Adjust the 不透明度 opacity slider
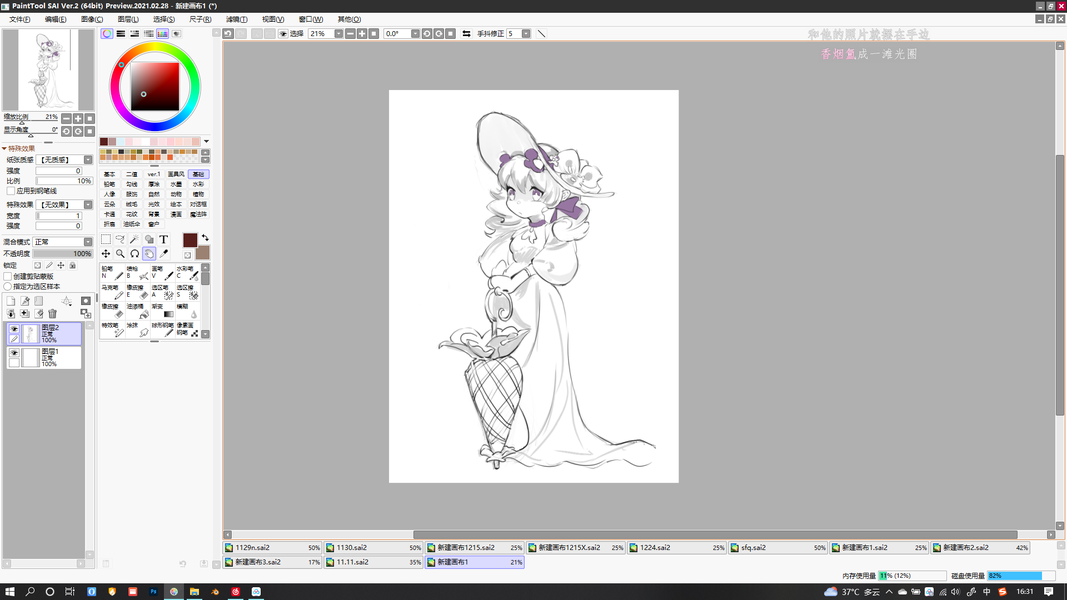The width and height of the screenshot is (1067, 600). coord(63,254)
